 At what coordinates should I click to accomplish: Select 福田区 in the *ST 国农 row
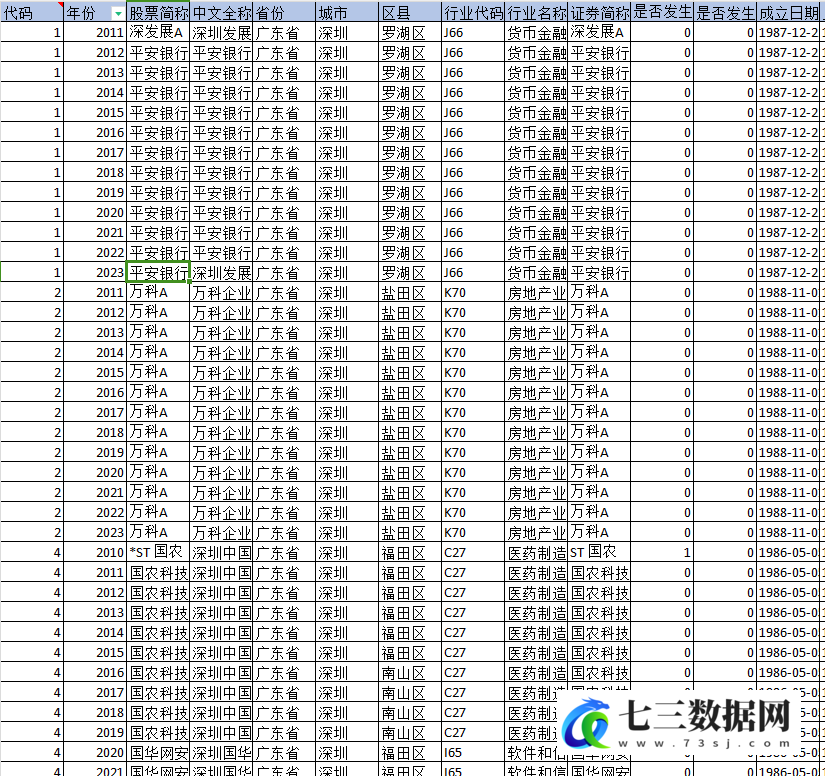(x=410, y=552)
